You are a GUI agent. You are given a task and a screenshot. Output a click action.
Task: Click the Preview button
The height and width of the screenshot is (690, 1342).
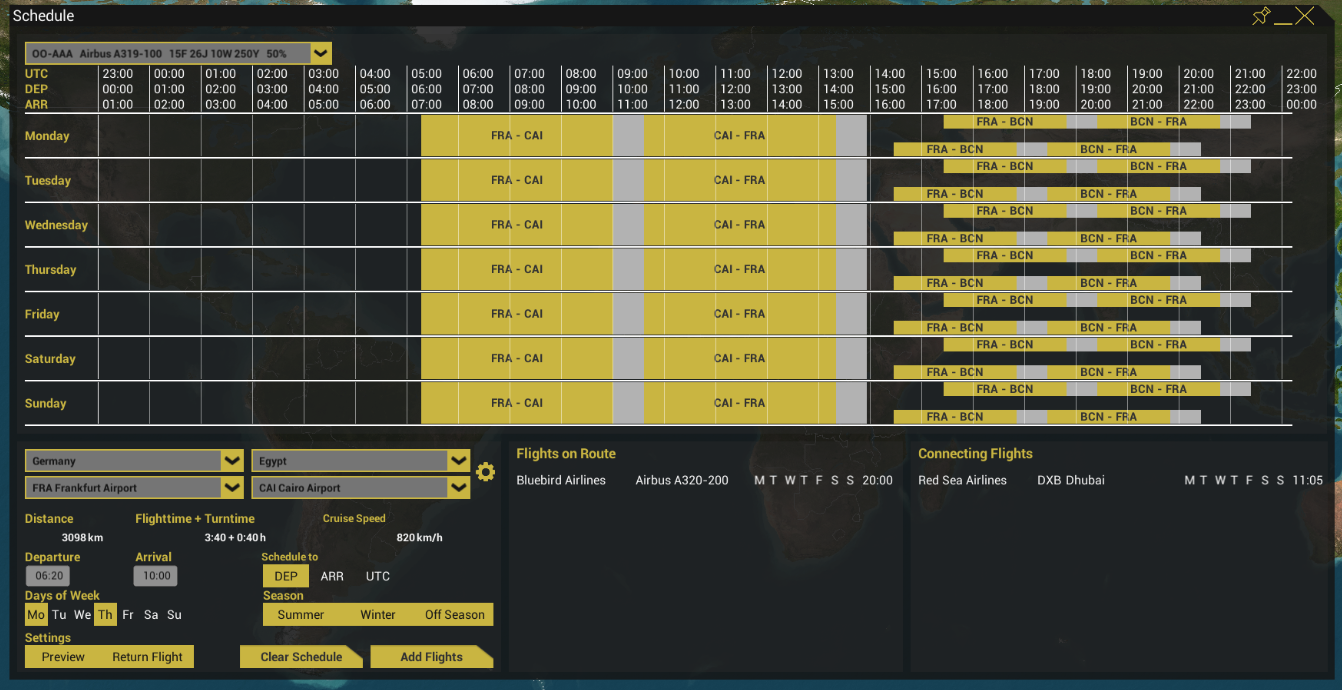coord(62,656)
